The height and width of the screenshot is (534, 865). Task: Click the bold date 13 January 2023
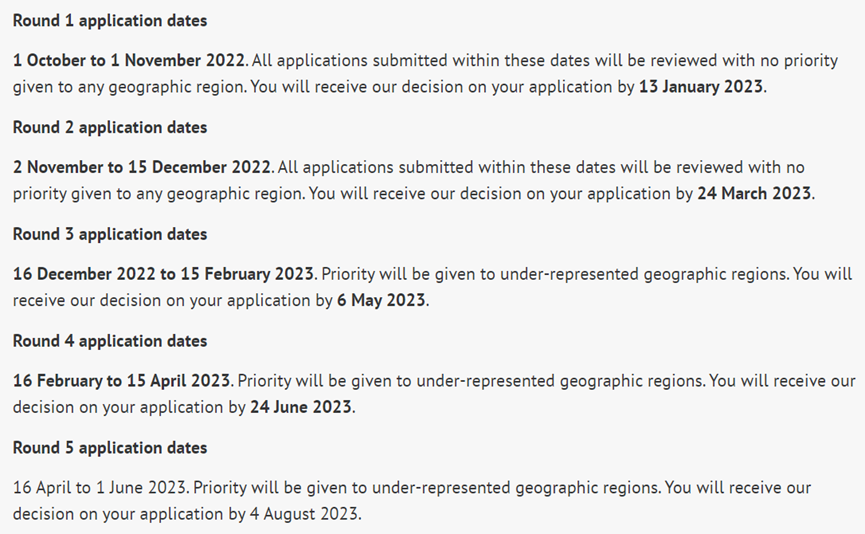click(x=701, y=87)
